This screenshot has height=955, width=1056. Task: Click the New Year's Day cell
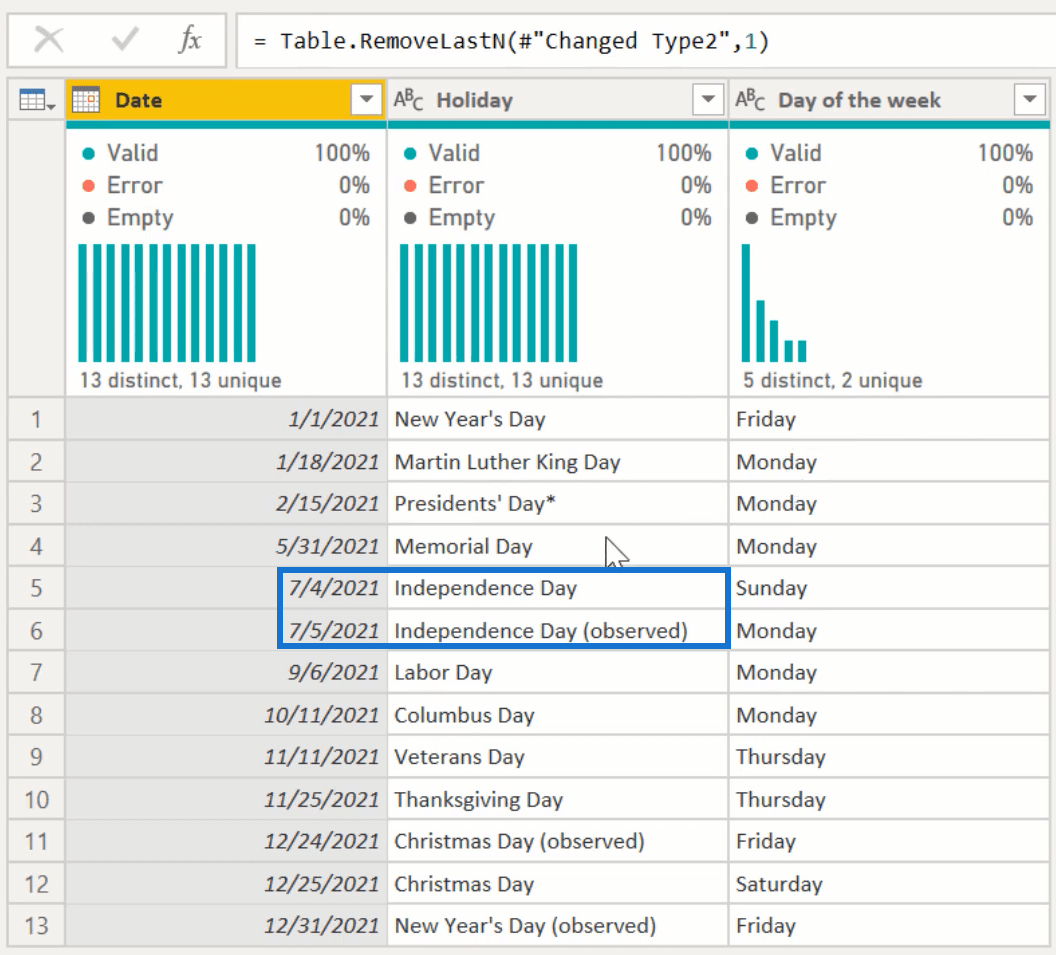558,420
